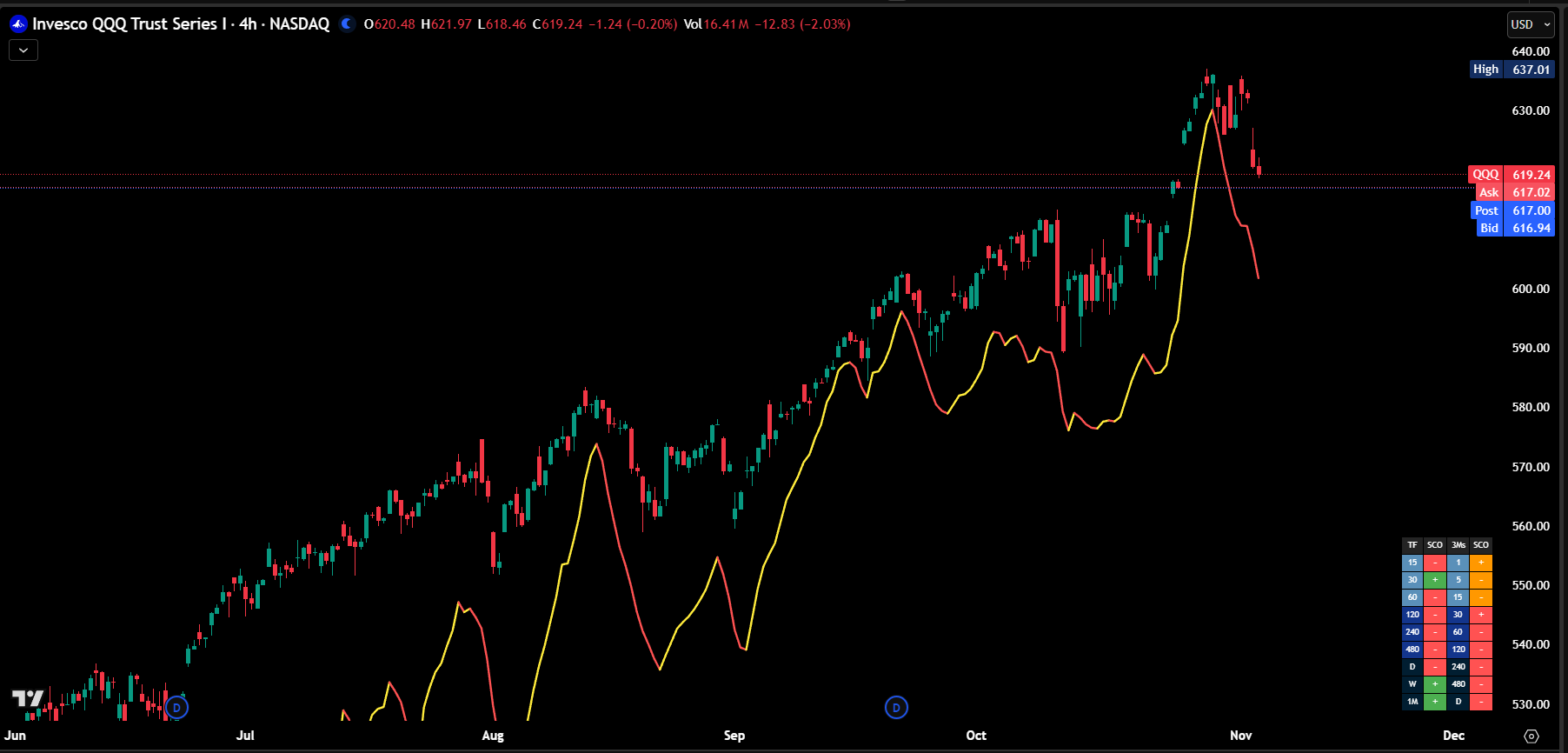The image size is (1568, 753).
Task: Select the QQQ 619.24 last price label
Action: 1511,175
